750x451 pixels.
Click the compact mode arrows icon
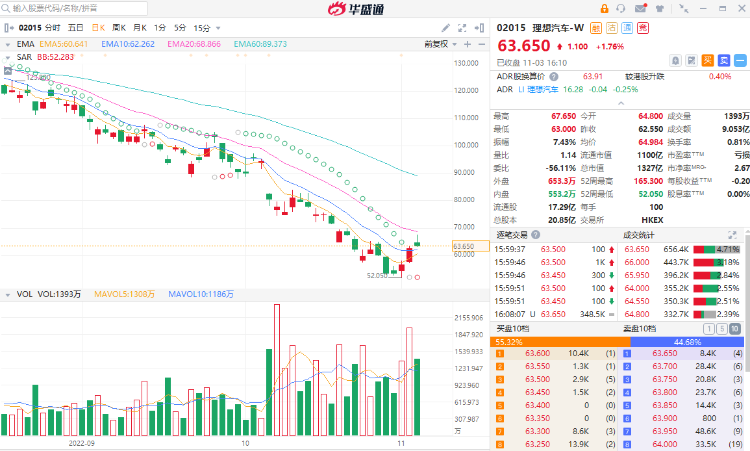(684, 9)
